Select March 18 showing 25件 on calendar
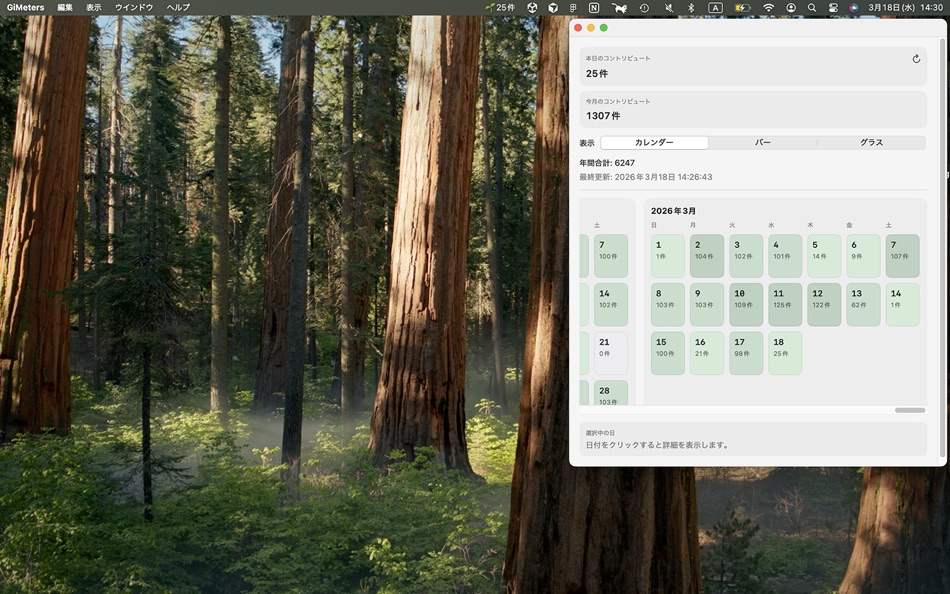Viewport: 950px width, 594px height. 784,352
